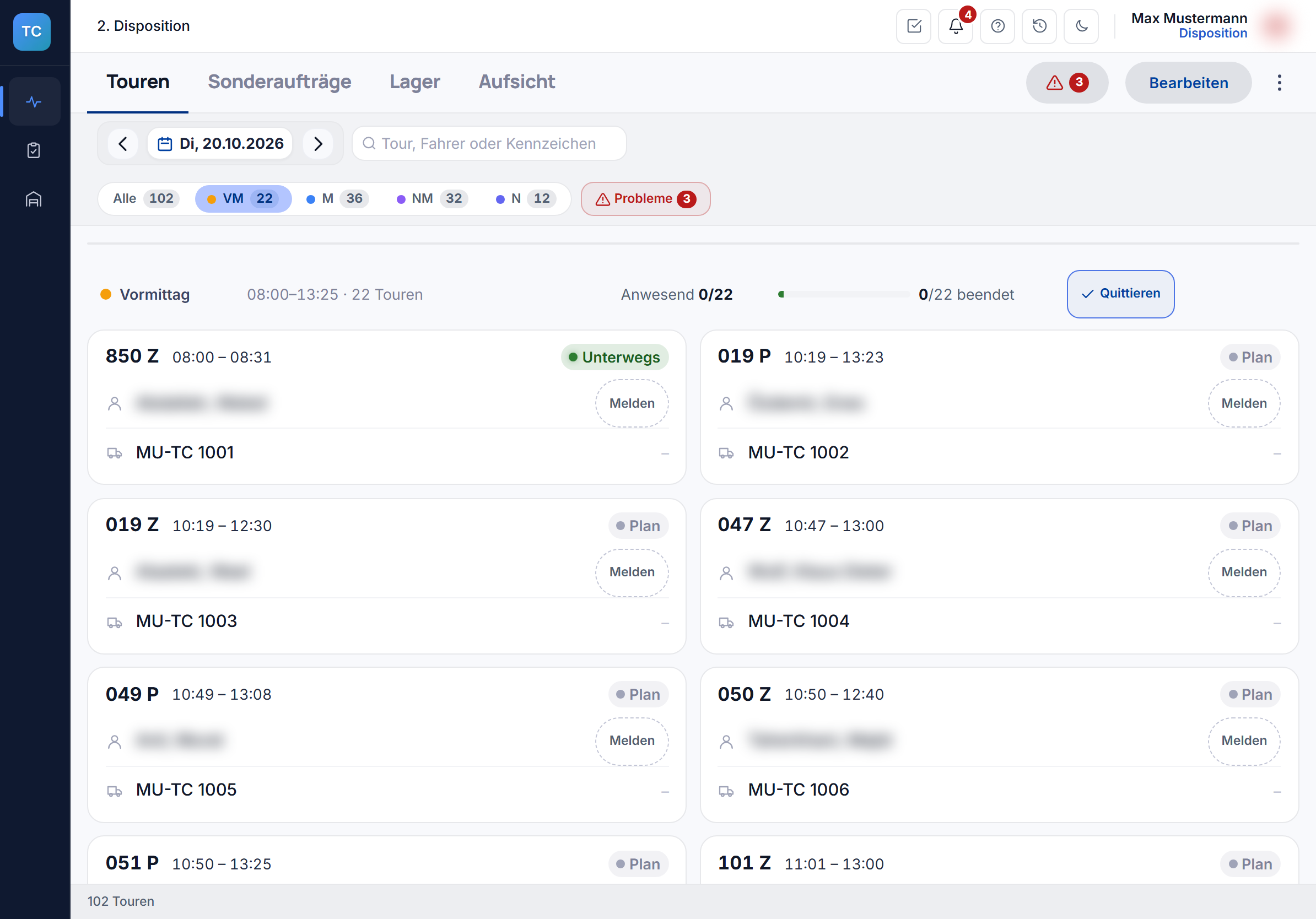Click the Unterwegs status on 850 Z
The width and height of the screenshot is (1316, 919).
click(x=615, y=357)
